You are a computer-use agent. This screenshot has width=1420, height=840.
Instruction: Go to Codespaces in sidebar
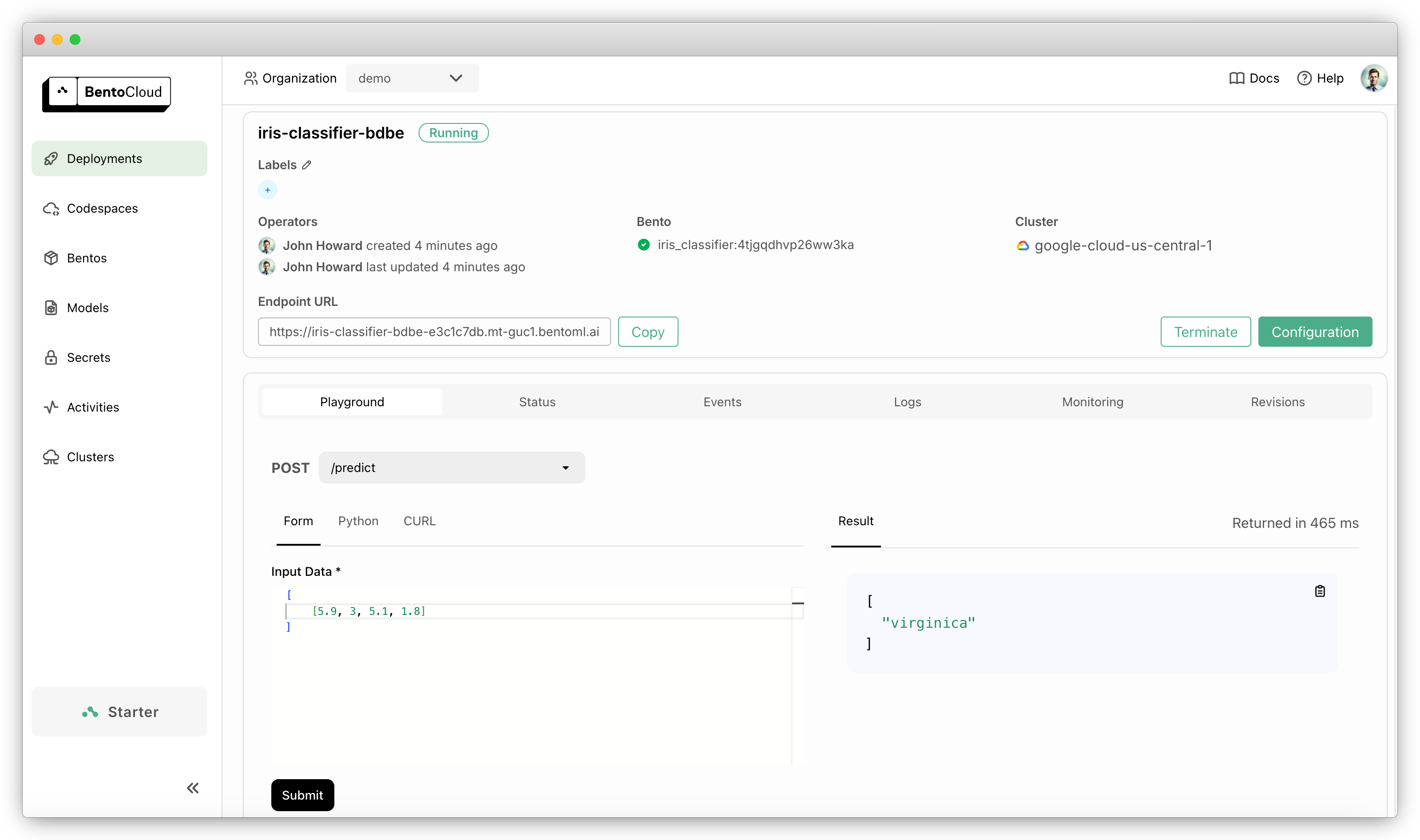(119, 208)
